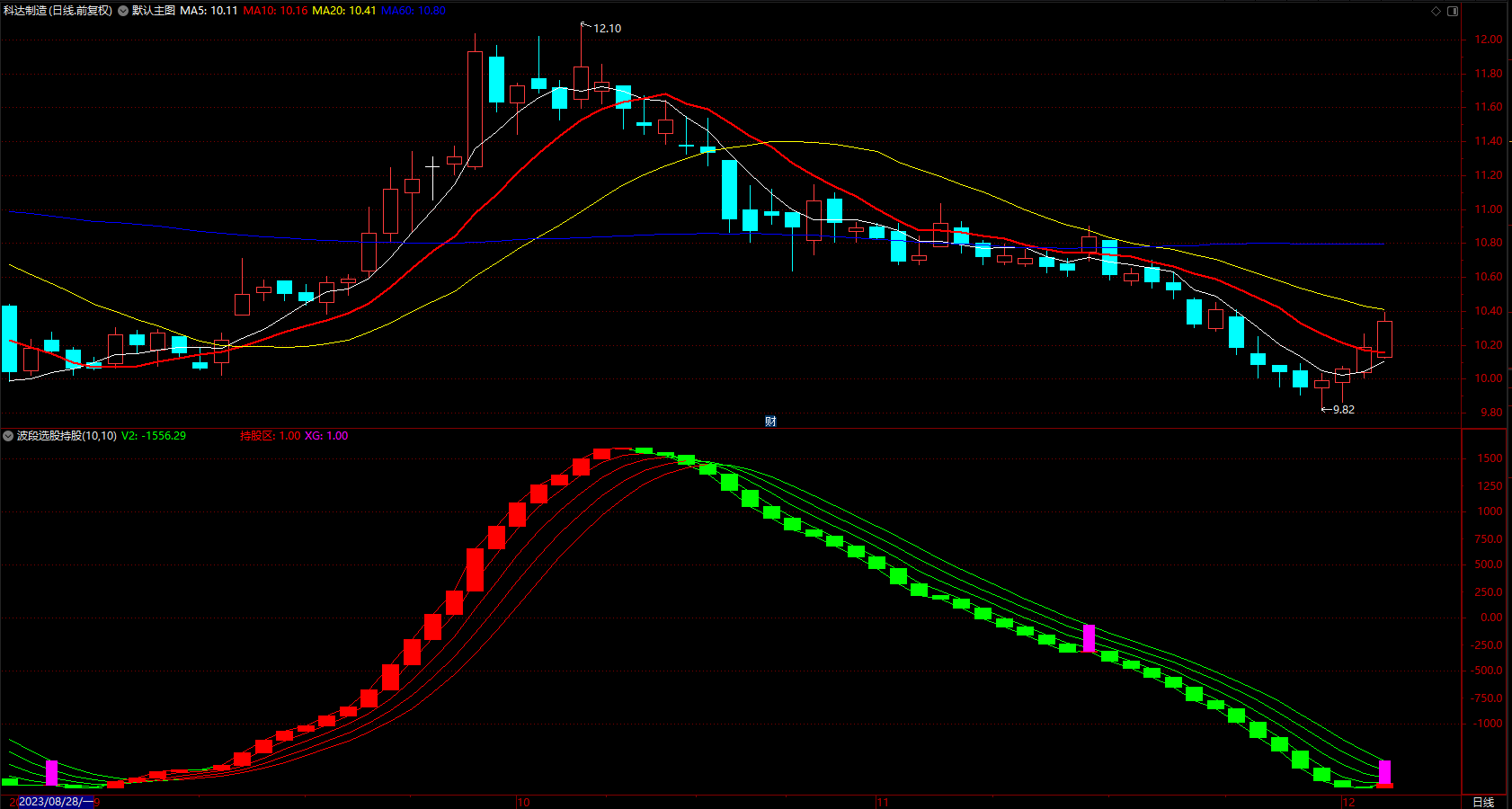Viewport: 1512px width, 809px height.
Task: Click the V2: -1556.29 indicator value
Action: pyautogui.click(x=154, y=436)
